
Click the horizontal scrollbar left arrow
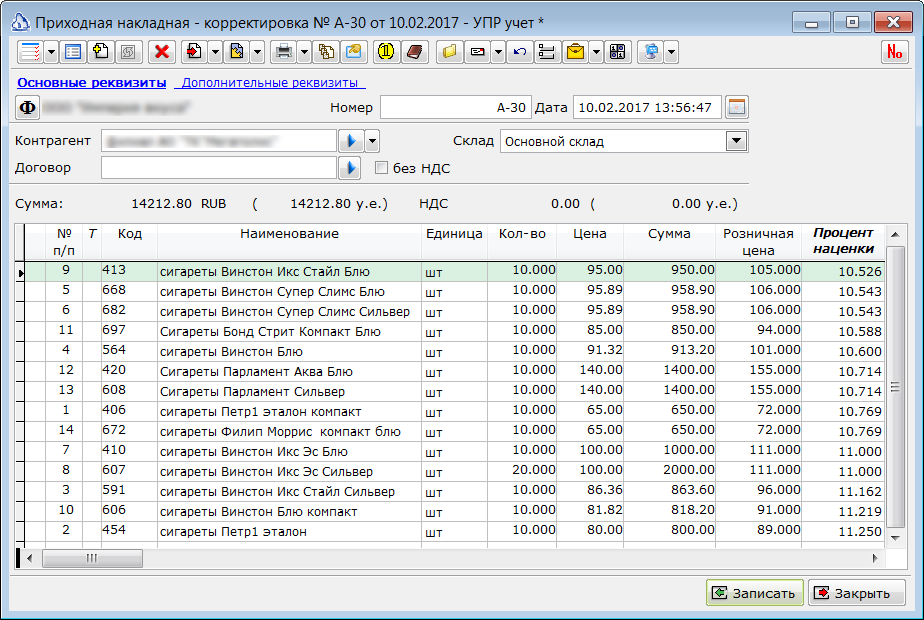pyautogui.click(x=29, y=558)
